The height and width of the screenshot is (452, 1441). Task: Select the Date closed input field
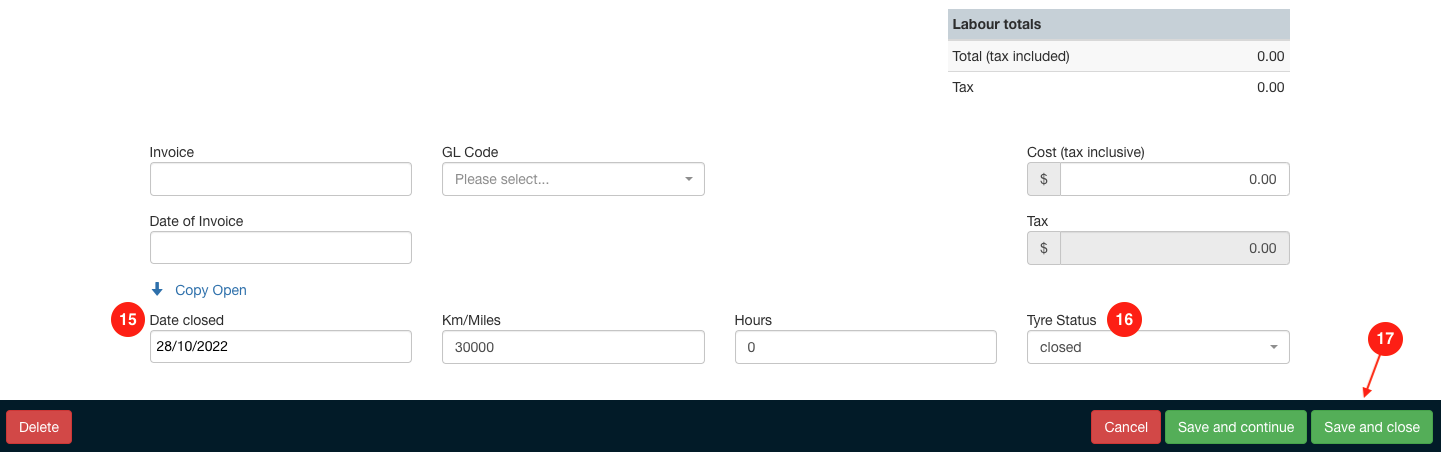281,347
